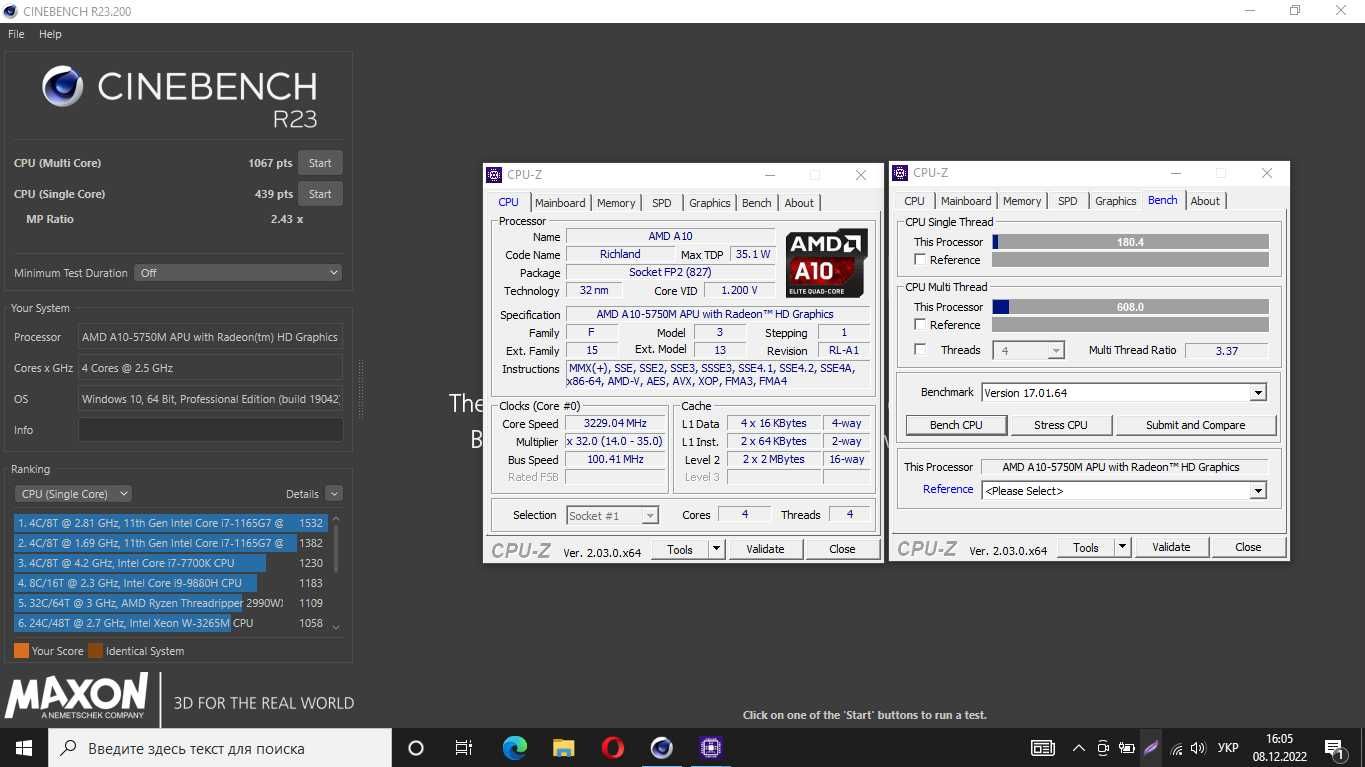Image resolution: width=1365 pixels, height=767 pixels.
Task: Select ranking row Intel Core i7-7700K CPU
Action: tap(170, 563)
